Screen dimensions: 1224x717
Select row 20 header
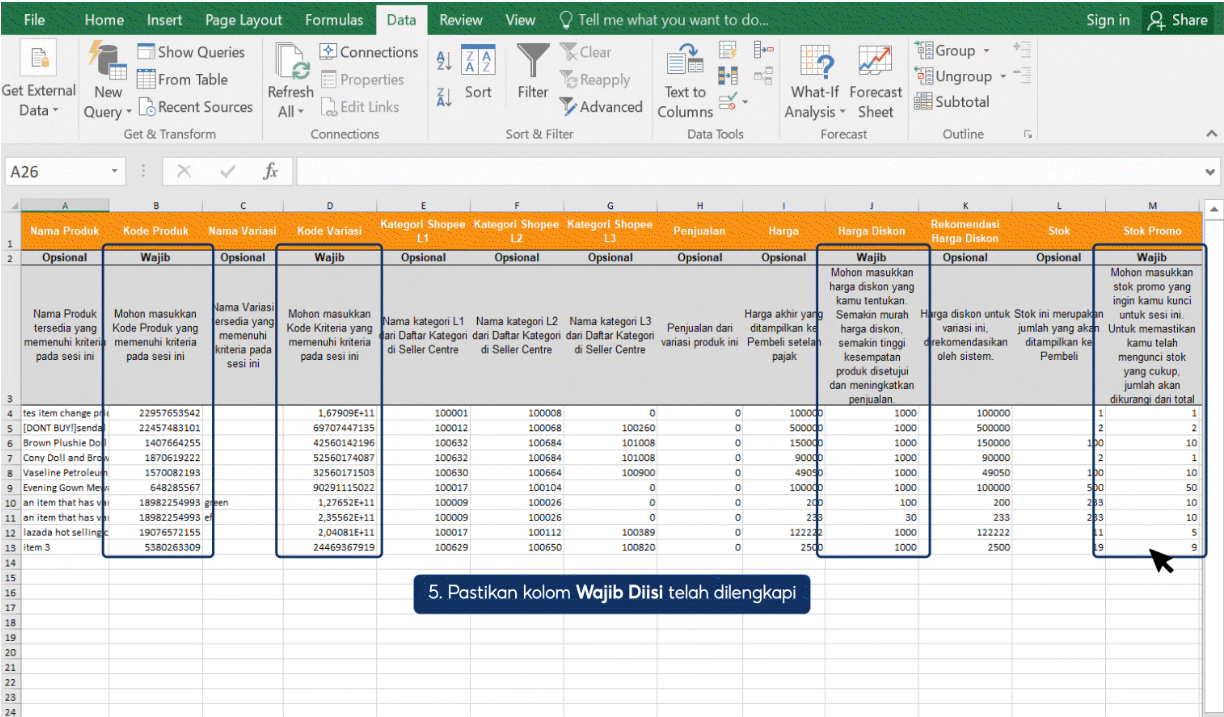coord(10,652)
